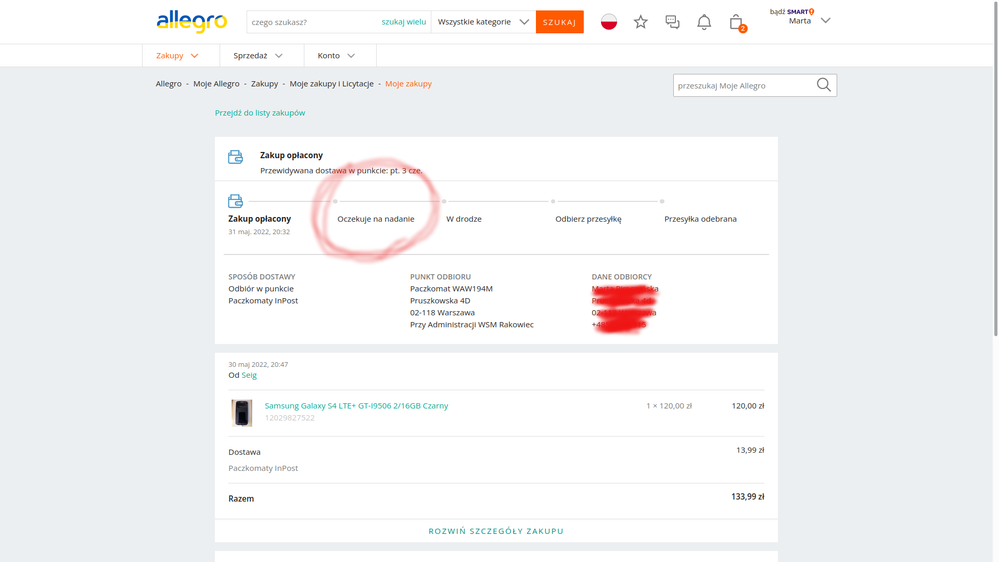Click magnifier icon in Moje Allegro search

click(x=824, y=85)
